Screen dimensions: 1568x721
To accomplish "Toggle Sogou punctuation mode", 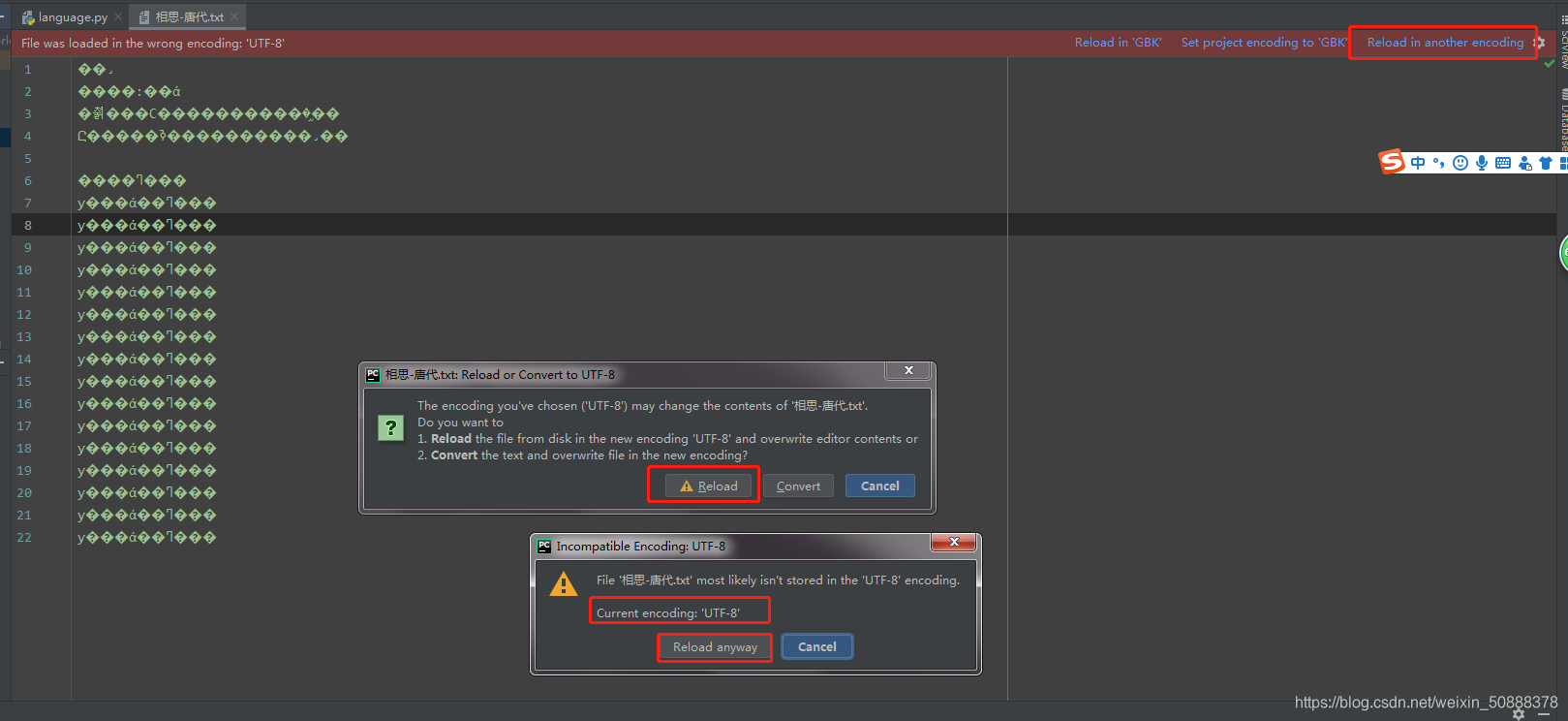I will pos(1438,163).
